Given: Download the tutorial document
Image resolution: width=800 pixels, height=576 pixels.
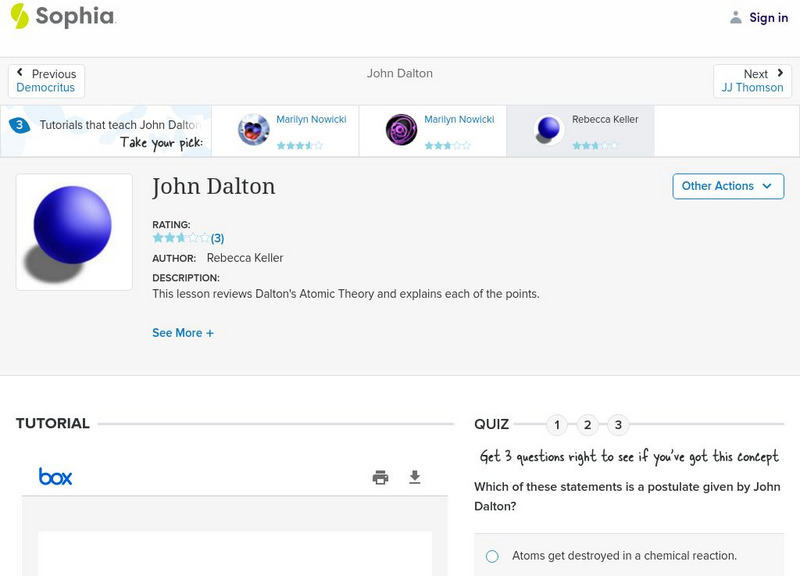Looking at the screenshot, I should [x=415, y=477].
